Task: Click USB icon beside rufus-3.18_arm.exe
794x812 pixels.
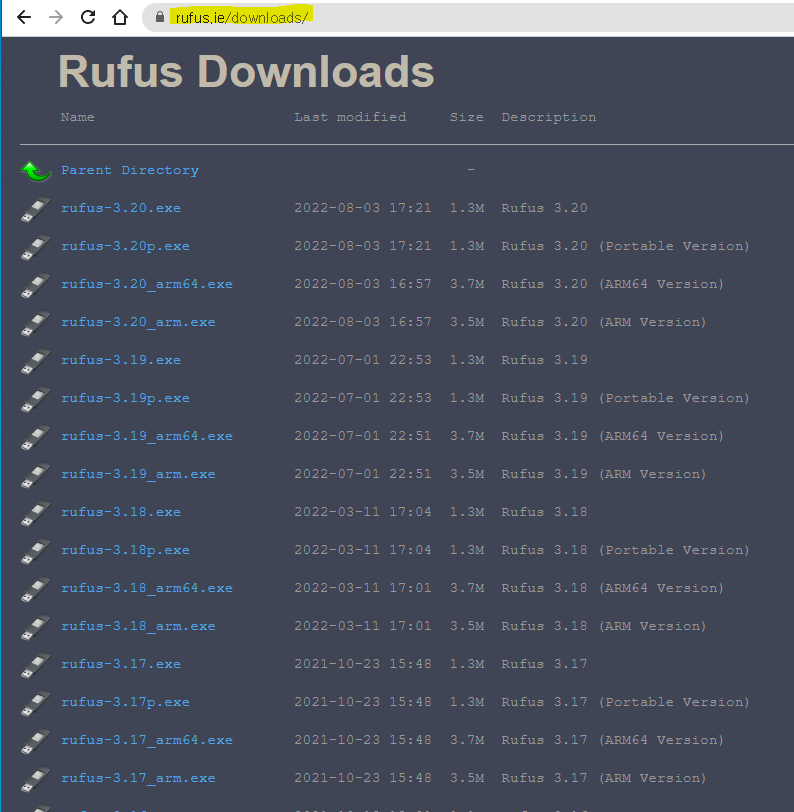Action: coord(35,627)
